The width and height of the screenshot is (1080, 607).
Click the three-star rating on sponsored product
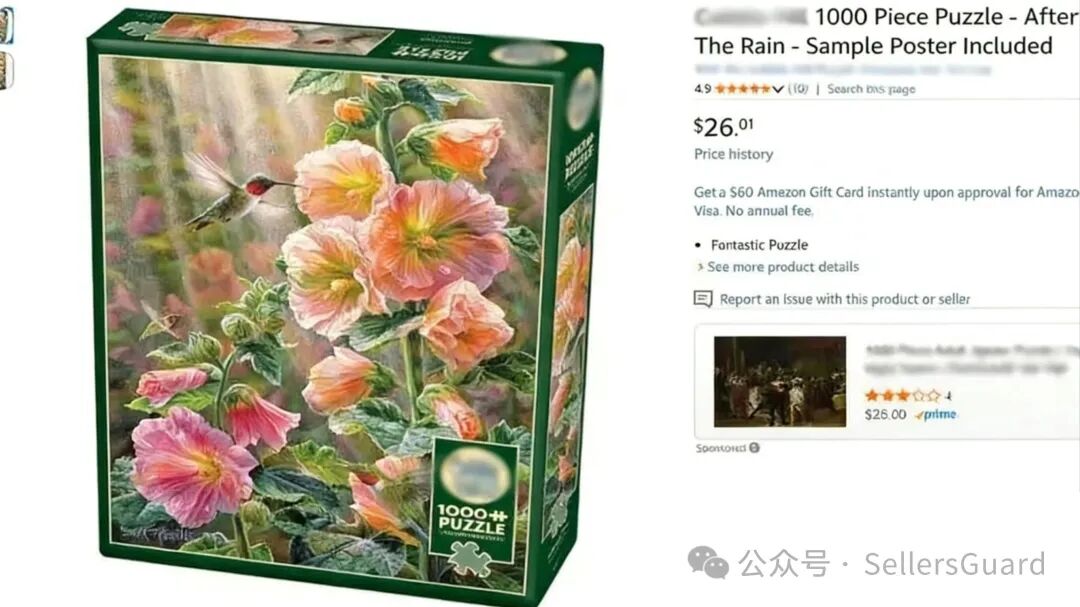(902, 395)
